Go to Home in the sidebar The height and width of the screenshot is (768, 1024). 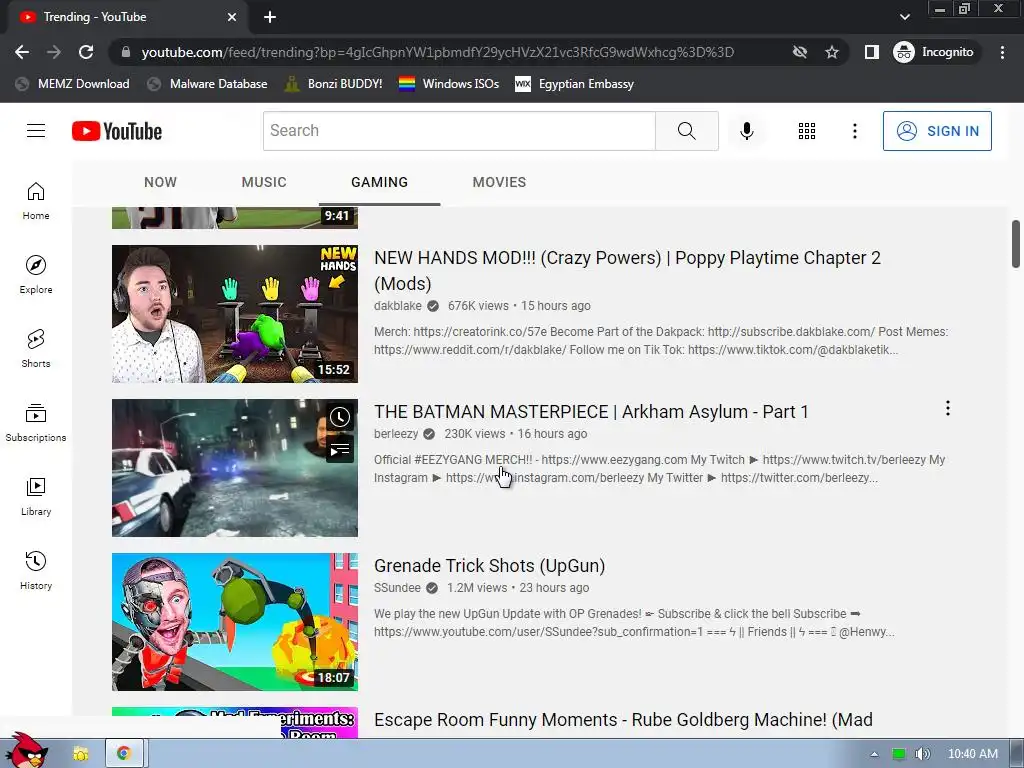click(36, 200)
